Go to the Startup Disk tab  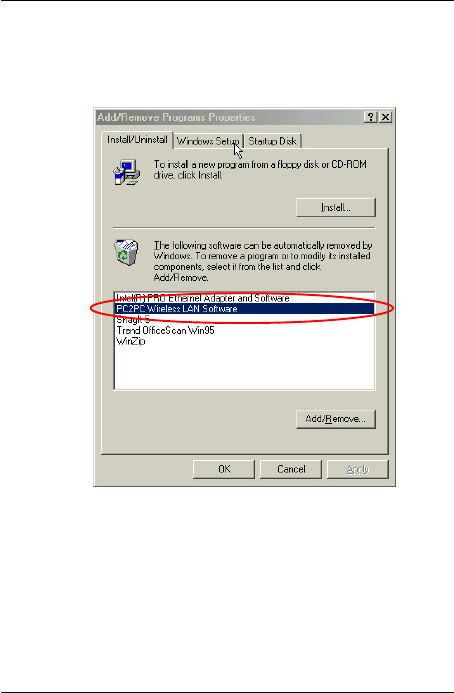click(x=272, y=141)
